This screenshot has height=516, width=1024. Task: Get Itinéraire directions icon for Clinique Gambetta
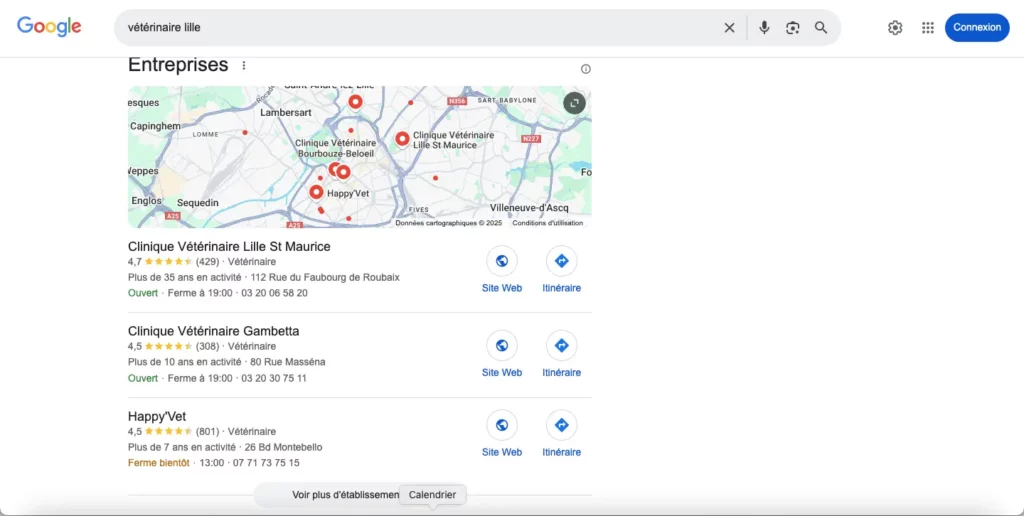click(x=562, y=346)
